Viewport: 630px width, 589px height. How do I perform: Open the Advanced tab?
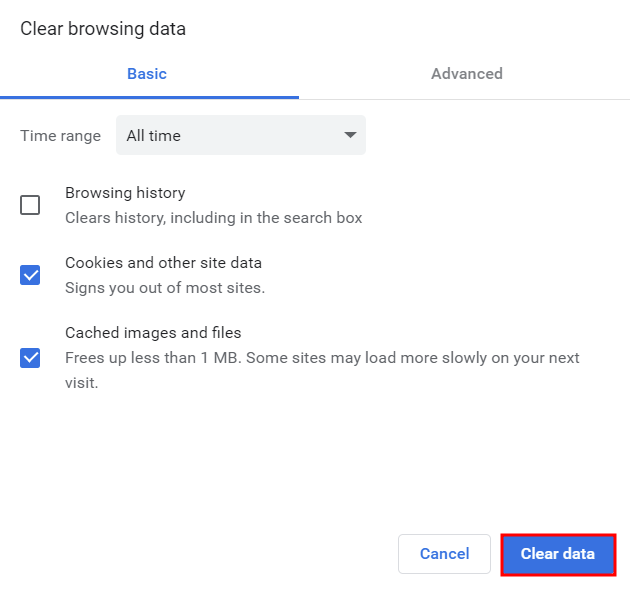[x=466, y=74]
